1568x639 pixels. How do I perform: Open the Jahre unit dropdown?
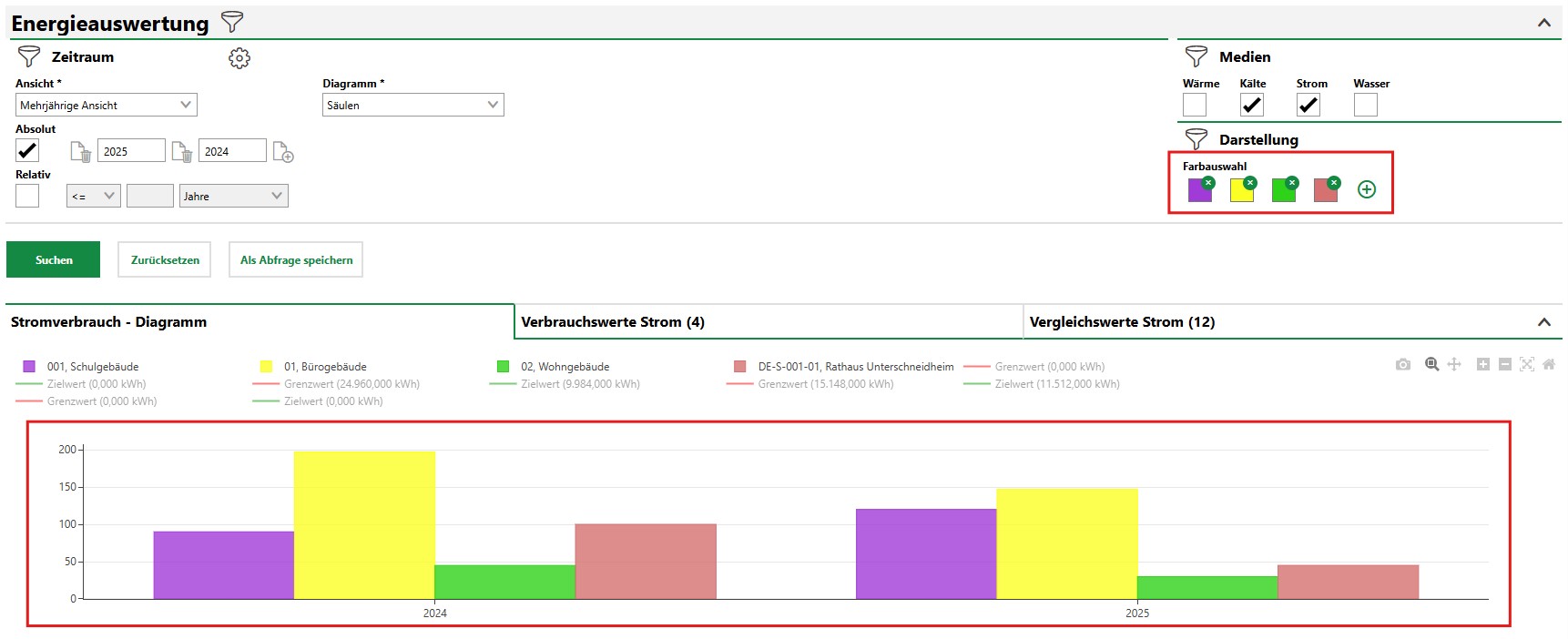(x=234, y=196)
